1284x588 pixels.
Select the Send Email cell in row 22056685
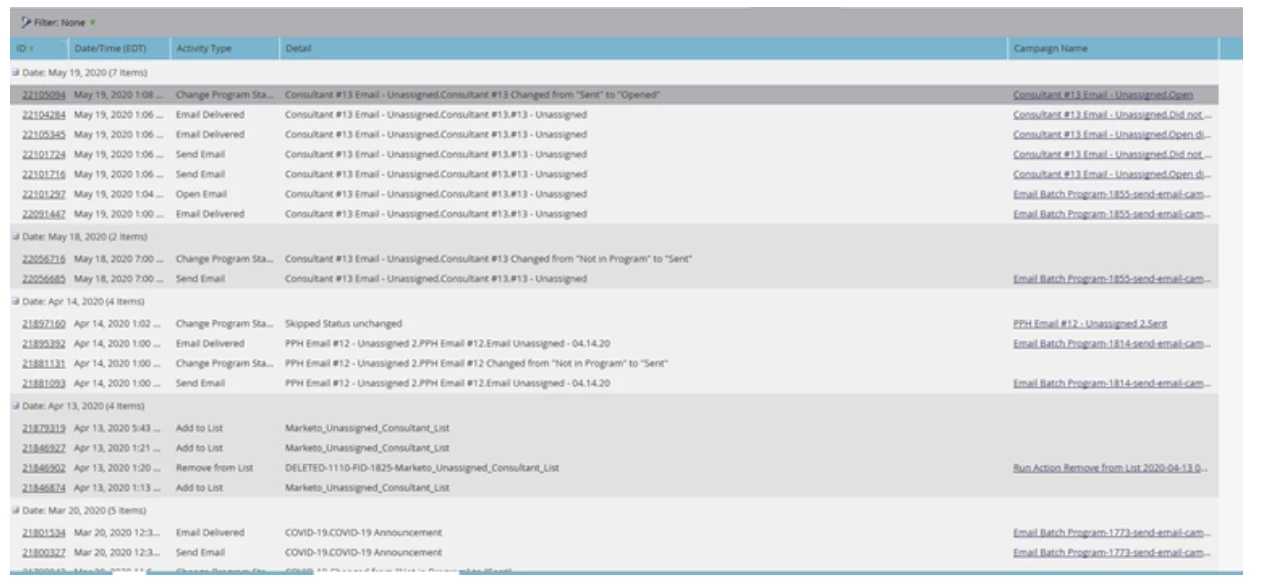point(200,279)
